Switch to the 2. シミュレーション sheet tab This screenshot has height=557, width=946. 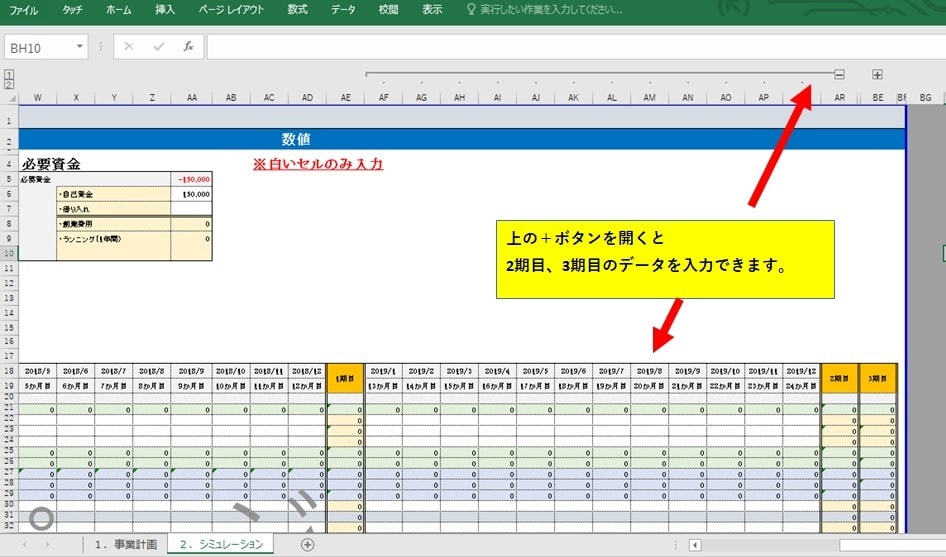(221, 544)
